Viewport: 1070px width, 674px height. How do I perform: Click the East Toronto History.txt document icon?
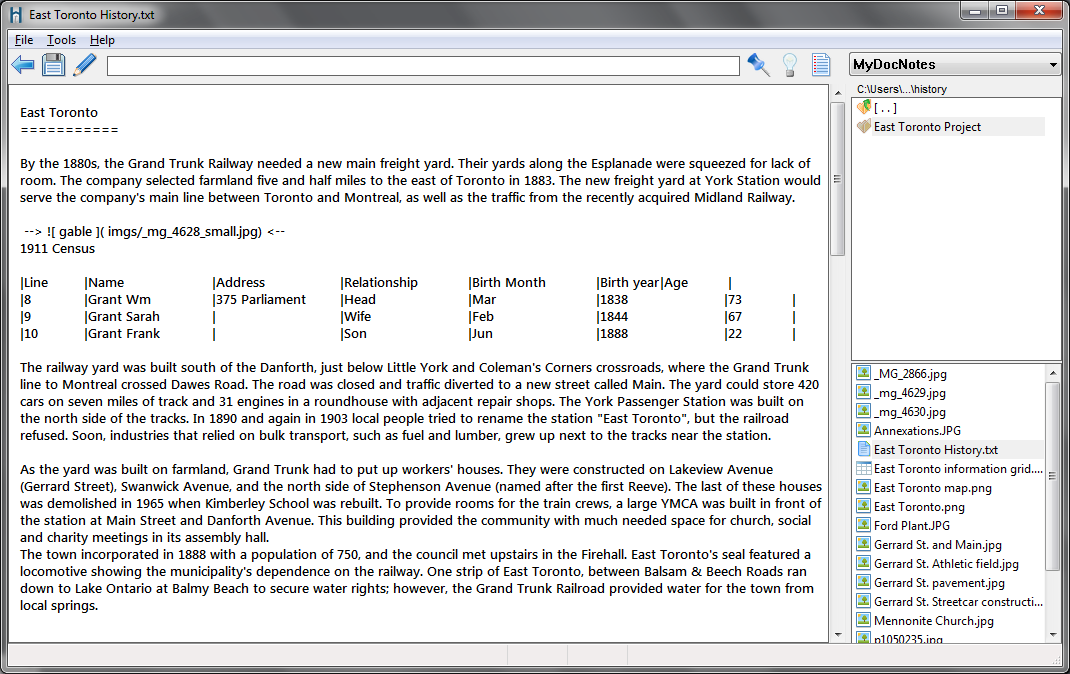coord(863,450)
